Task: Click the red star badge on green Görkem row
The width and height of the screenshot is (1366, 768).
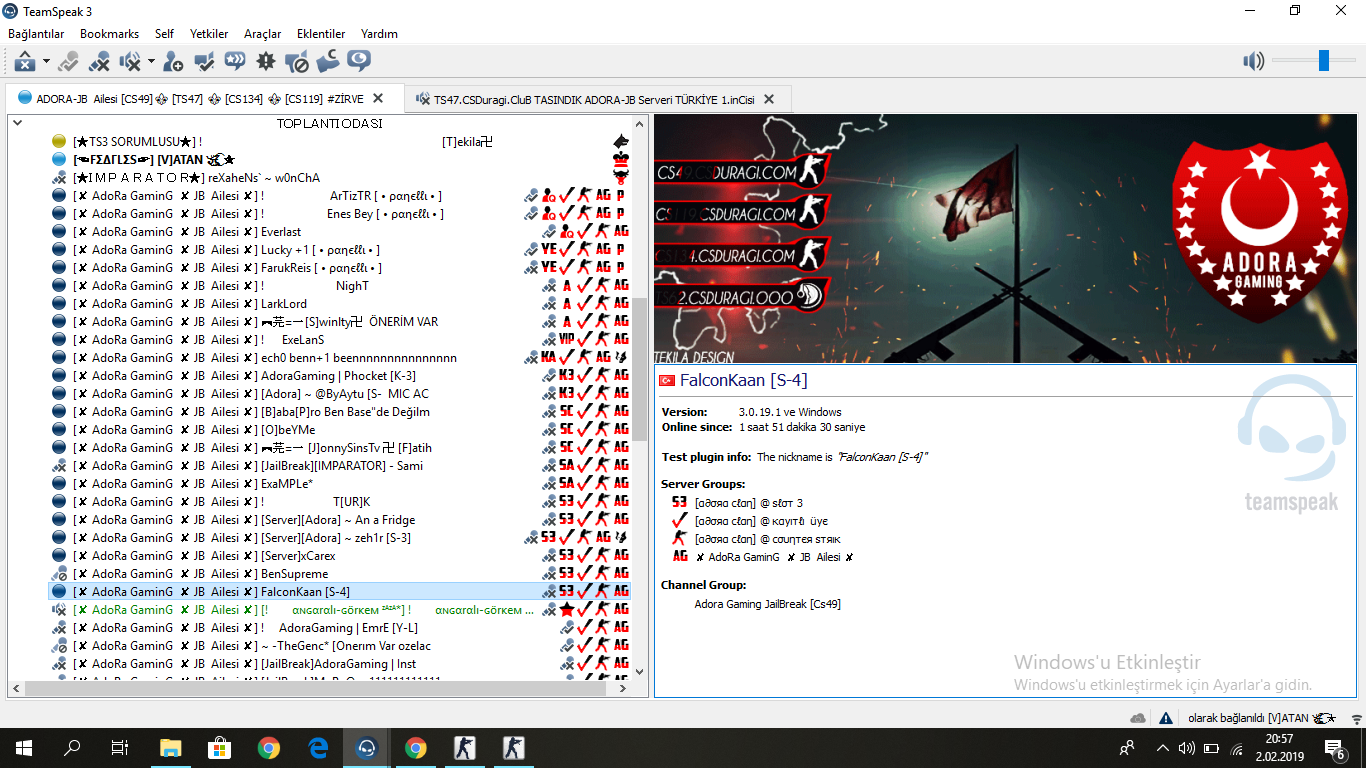Action: [x=566, y=610]
